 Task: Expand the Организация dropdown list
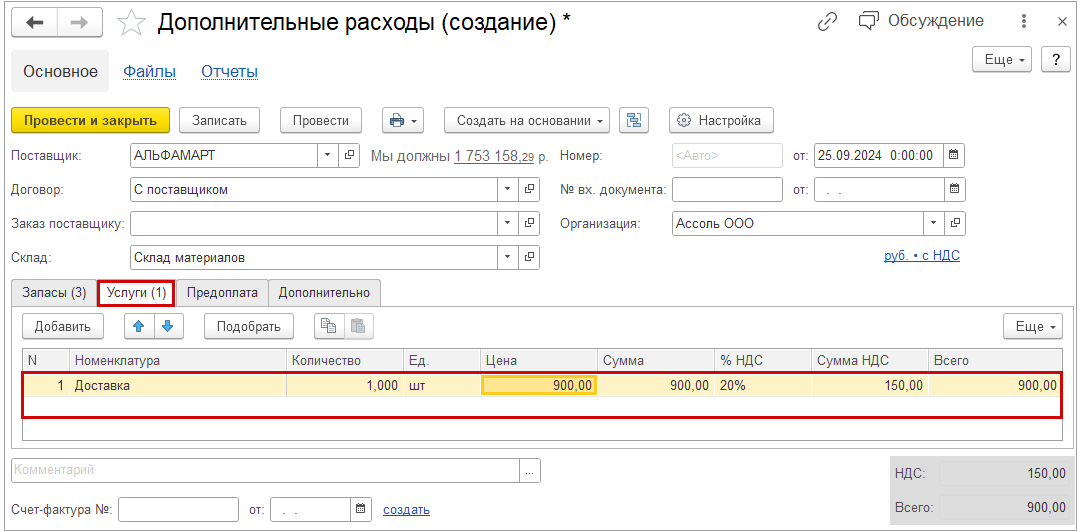933,223
